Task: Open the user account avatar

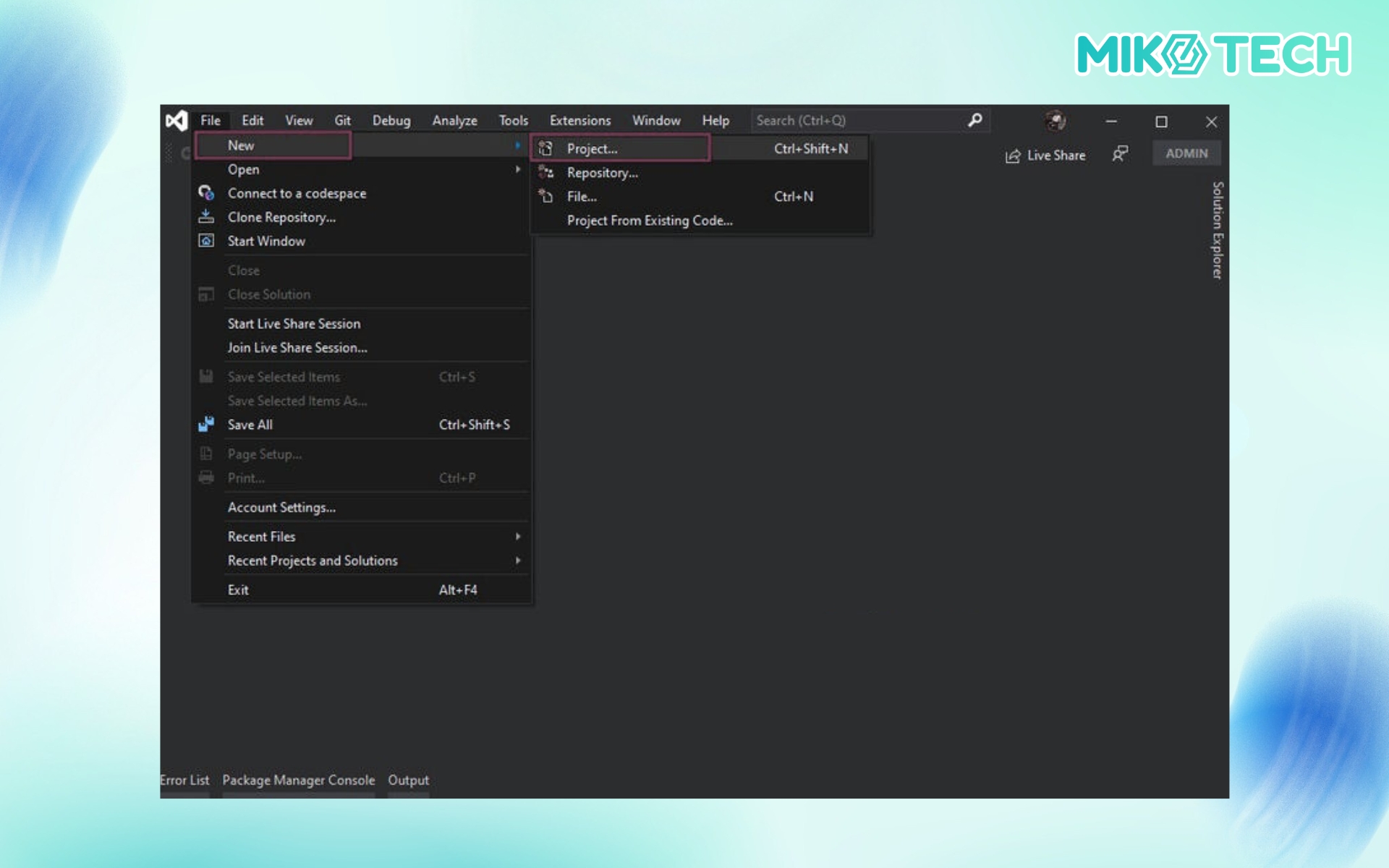Action: click(x=1055, y=121)
